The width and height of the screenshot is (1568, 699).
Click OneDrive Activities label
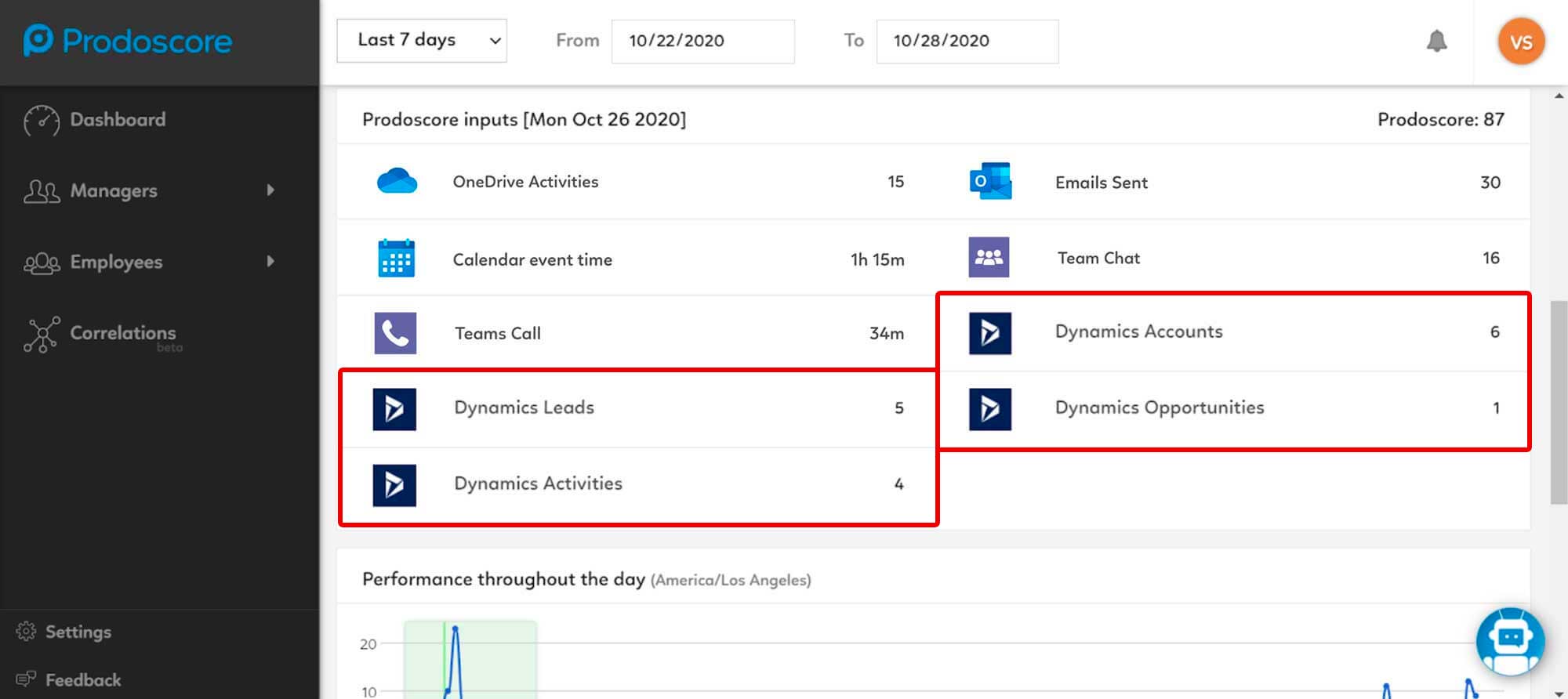click(525, 182)
